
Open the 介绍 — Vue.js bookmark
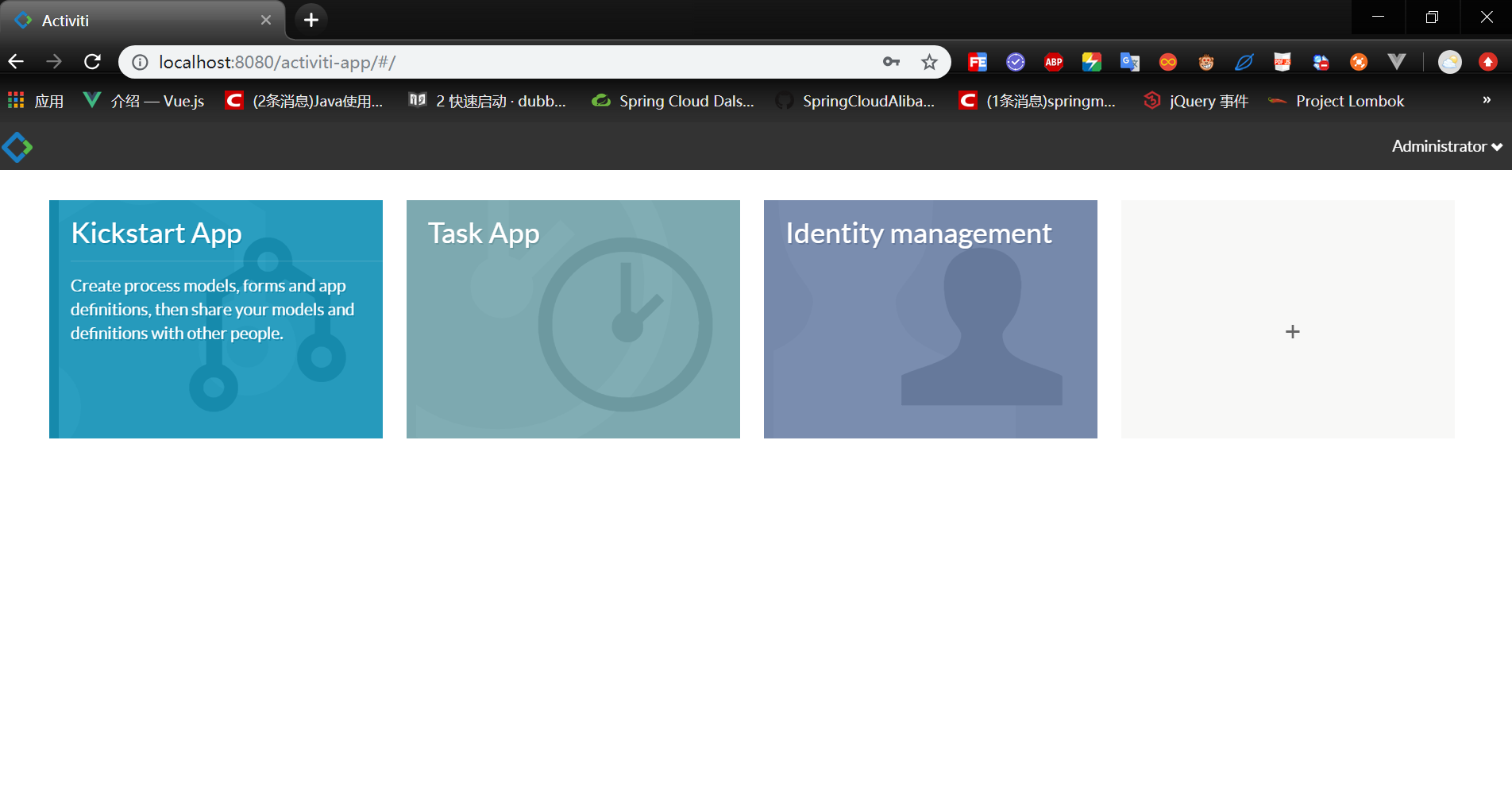[x=145, y=101]
